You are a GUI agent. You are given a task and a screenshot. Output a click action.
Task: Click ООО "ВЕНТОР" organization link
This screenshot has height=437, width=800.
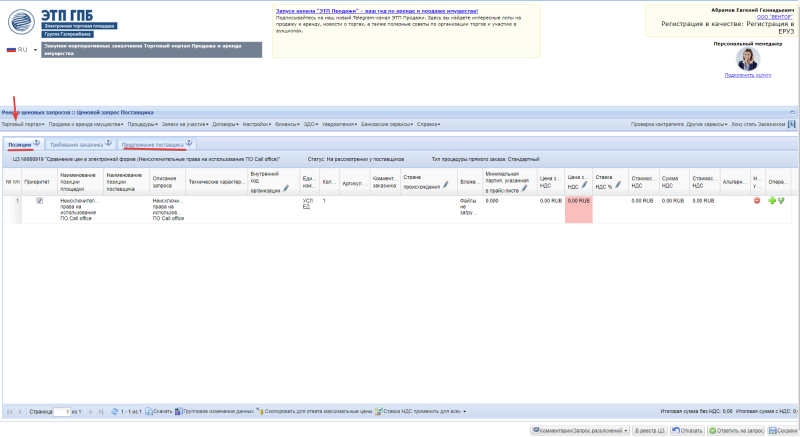pos(775,17)
